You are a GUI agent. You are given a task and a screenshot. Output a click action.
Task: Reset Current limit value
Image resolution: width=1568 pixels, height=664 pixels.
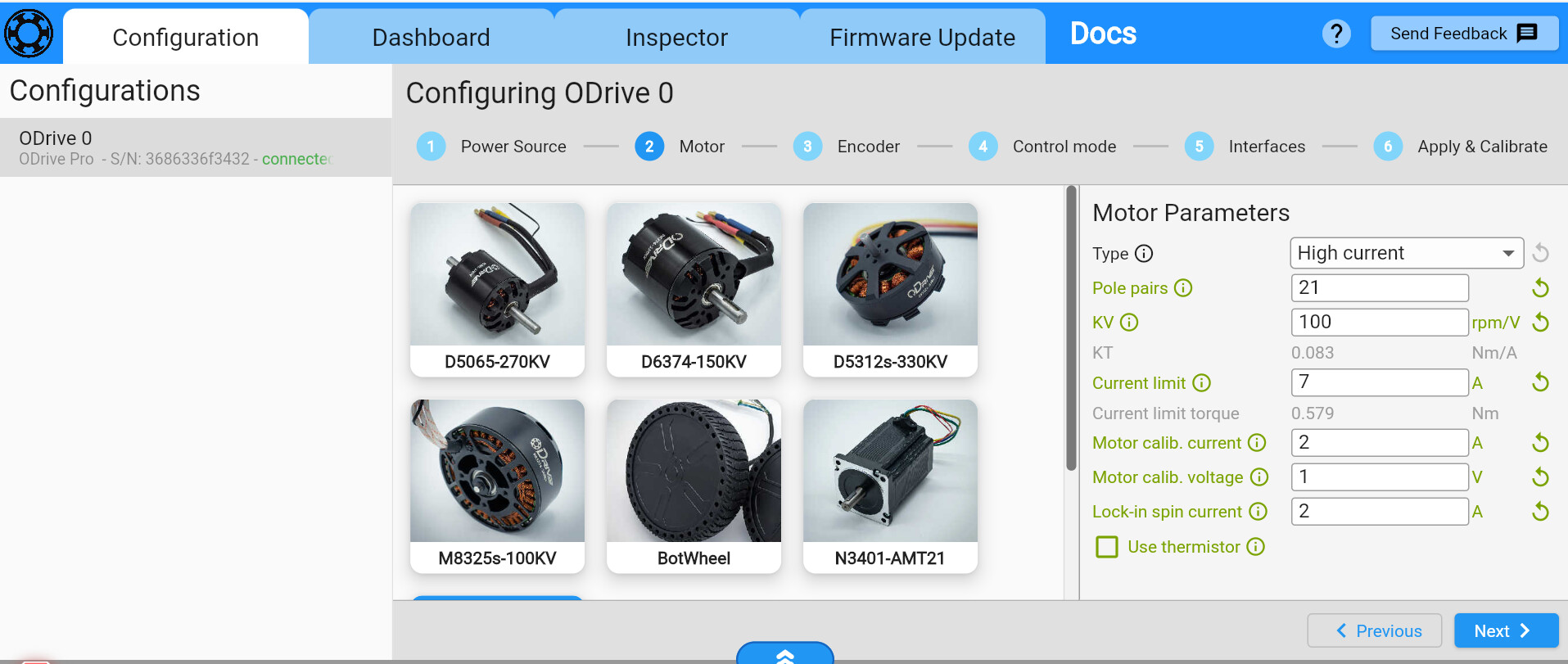(1540, 382)
